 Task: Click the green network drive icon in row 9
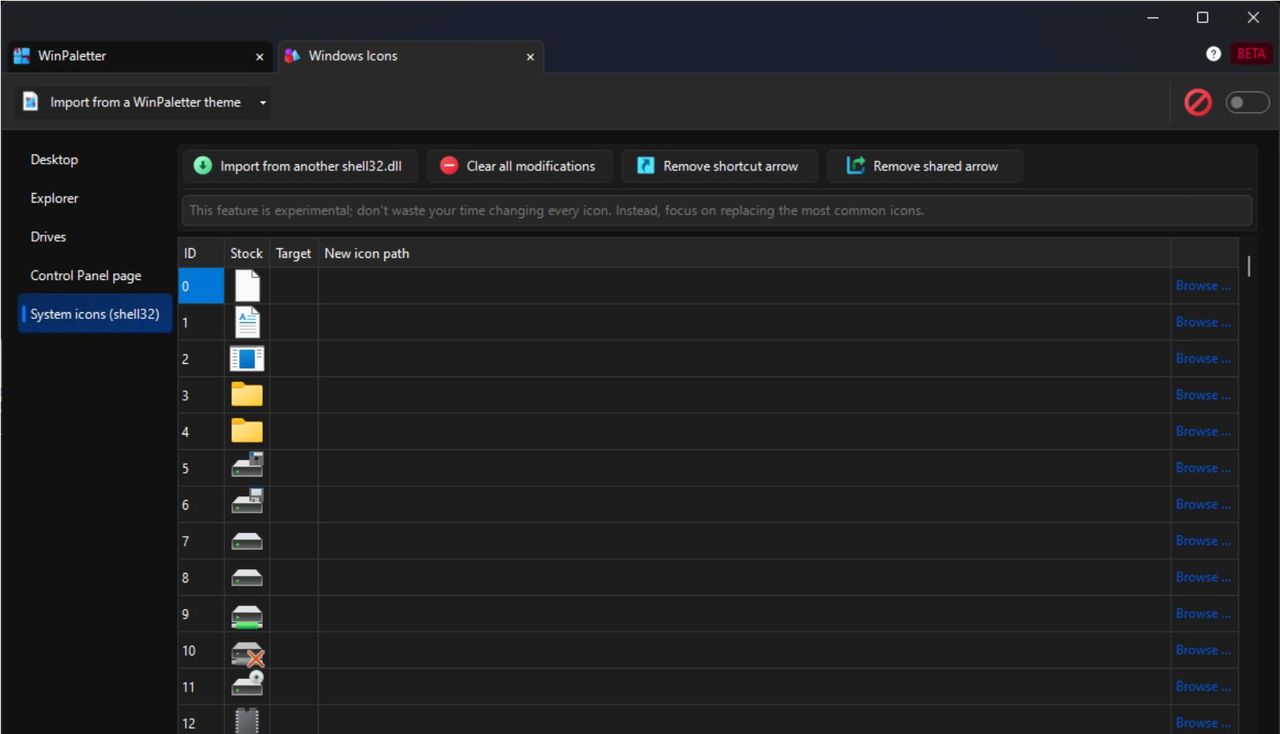pyautogui.click(x=247, y=615)
